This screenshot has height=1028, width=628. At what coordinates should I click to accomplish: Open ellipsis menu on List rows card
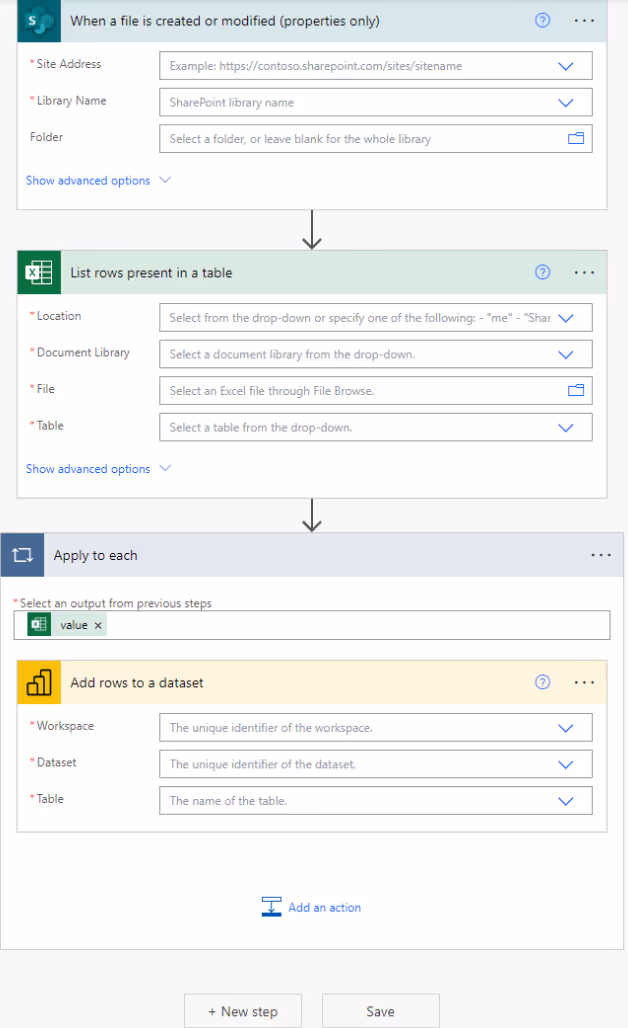(584, 272)
